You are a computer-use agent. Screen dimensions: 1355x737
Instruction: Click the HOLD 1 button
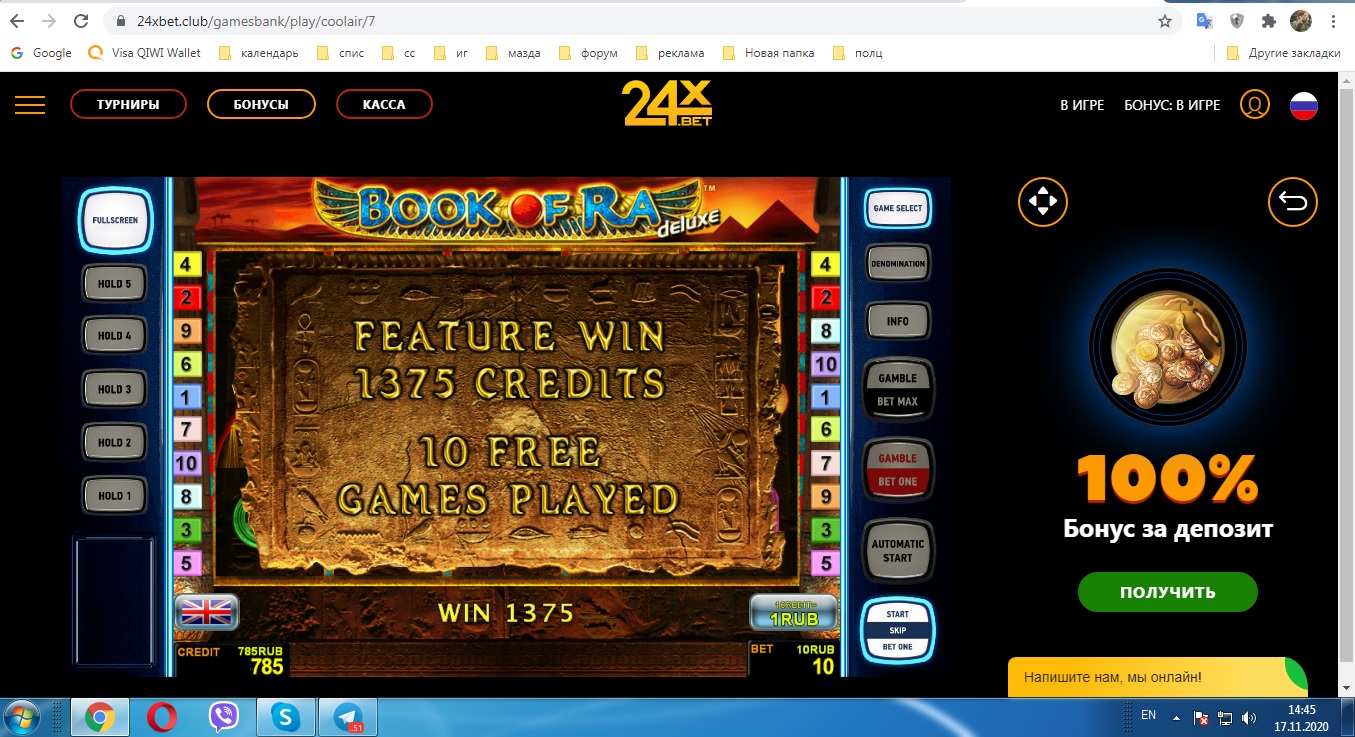pyautogui.click(x=115, y=495)
